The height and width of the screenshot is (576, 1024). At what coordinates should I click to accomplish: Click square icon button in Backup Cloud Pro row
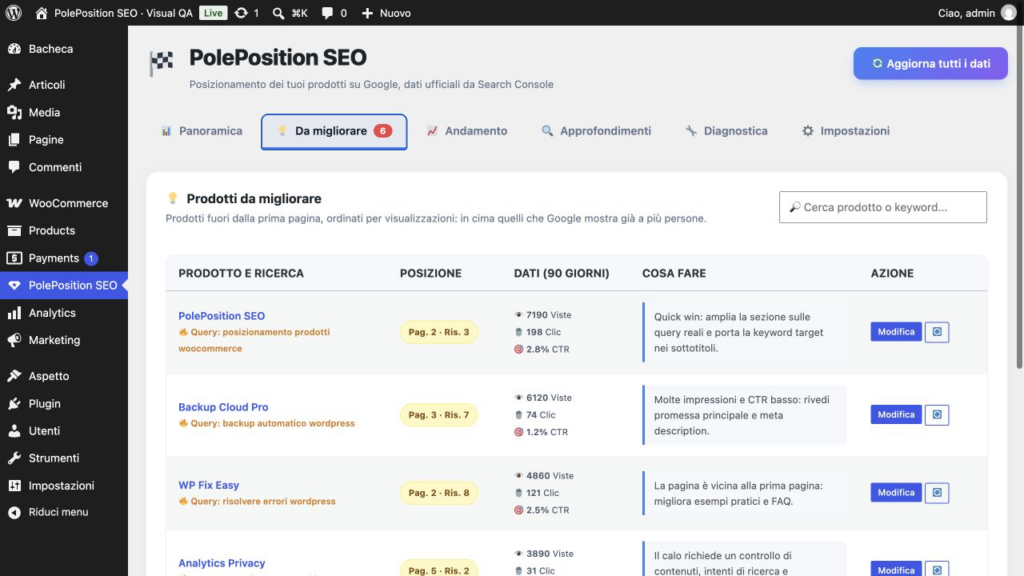936,415
